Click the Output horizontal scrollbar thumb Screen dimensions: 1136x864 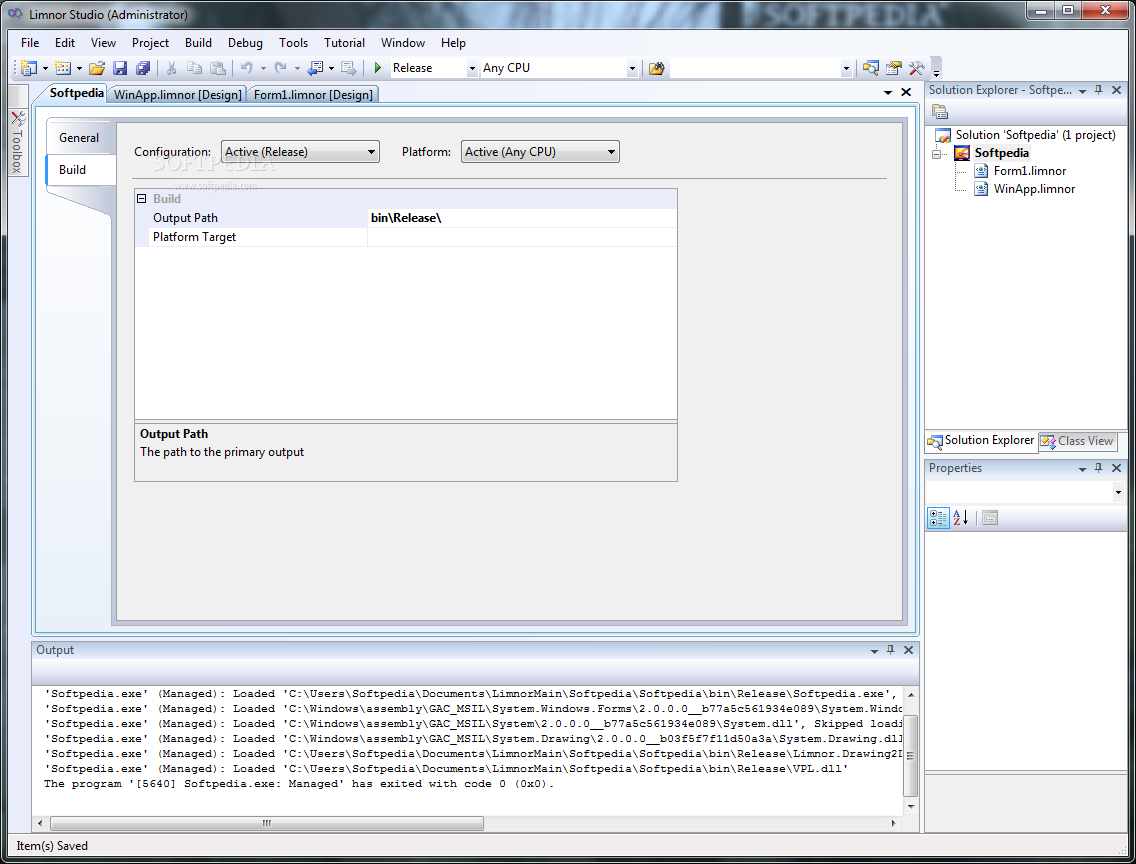(x=267, y=823)
